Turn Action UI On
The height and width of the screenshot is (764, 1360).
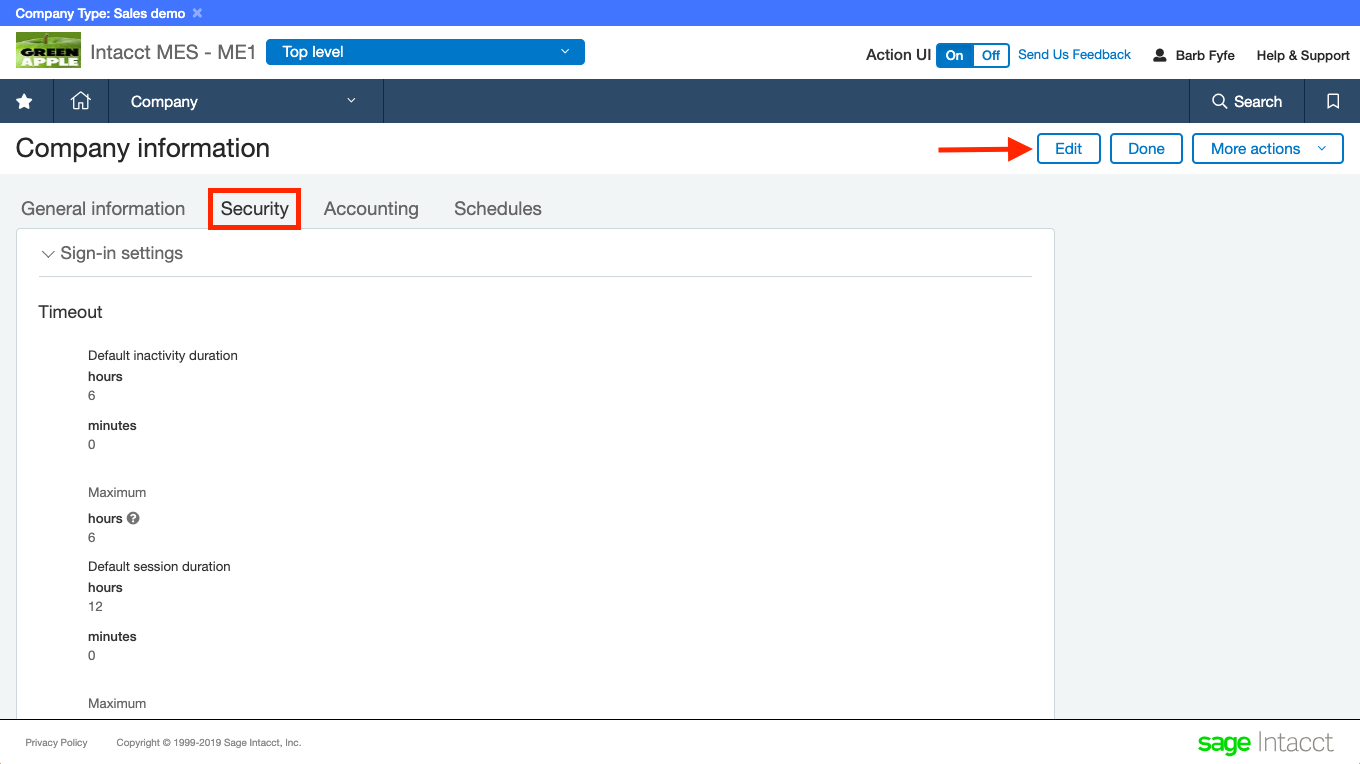click(x=955, y=55)
